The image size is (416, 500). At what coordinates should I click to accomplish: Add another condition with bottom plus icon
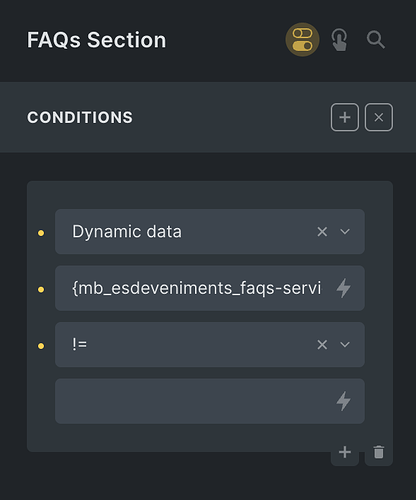345,452
